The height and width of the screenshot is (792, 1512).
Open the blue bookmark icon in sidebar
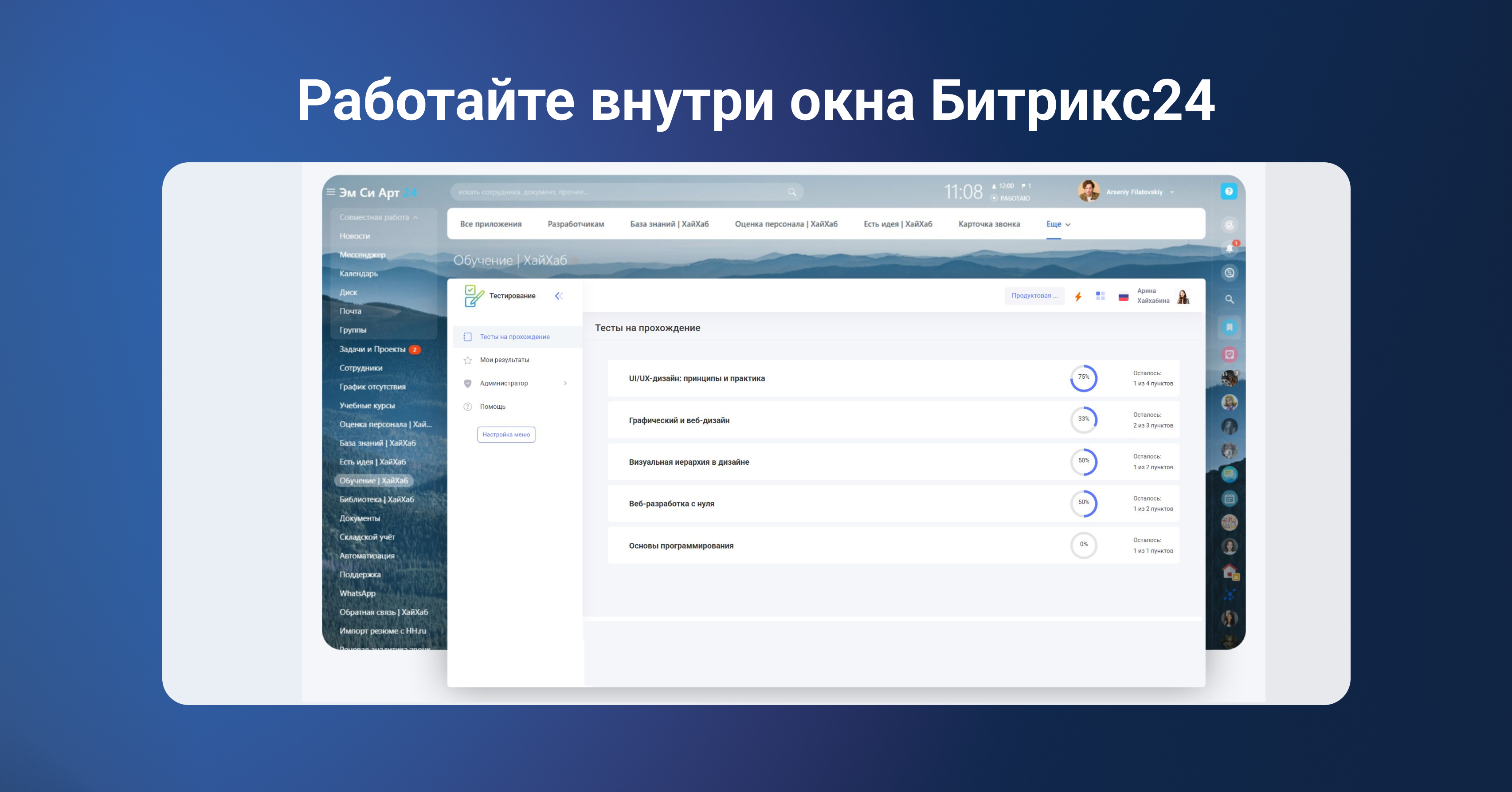1229,327
